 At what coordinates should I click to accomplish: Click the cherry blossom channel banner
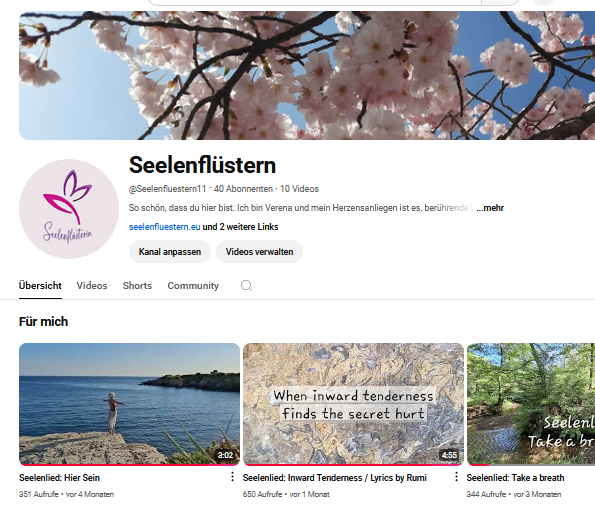[307, 75]
